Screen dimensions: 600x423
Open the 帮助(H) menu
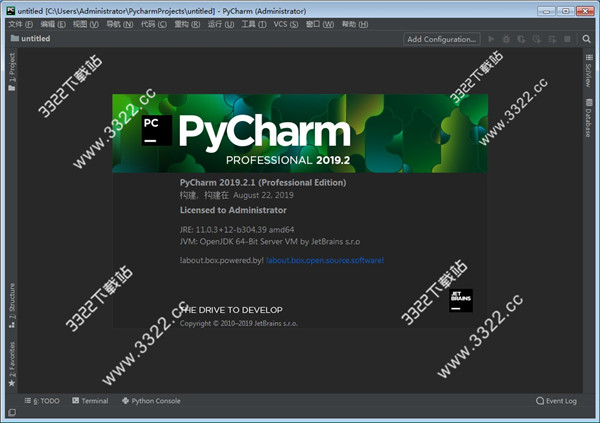[x=355, y=24]
